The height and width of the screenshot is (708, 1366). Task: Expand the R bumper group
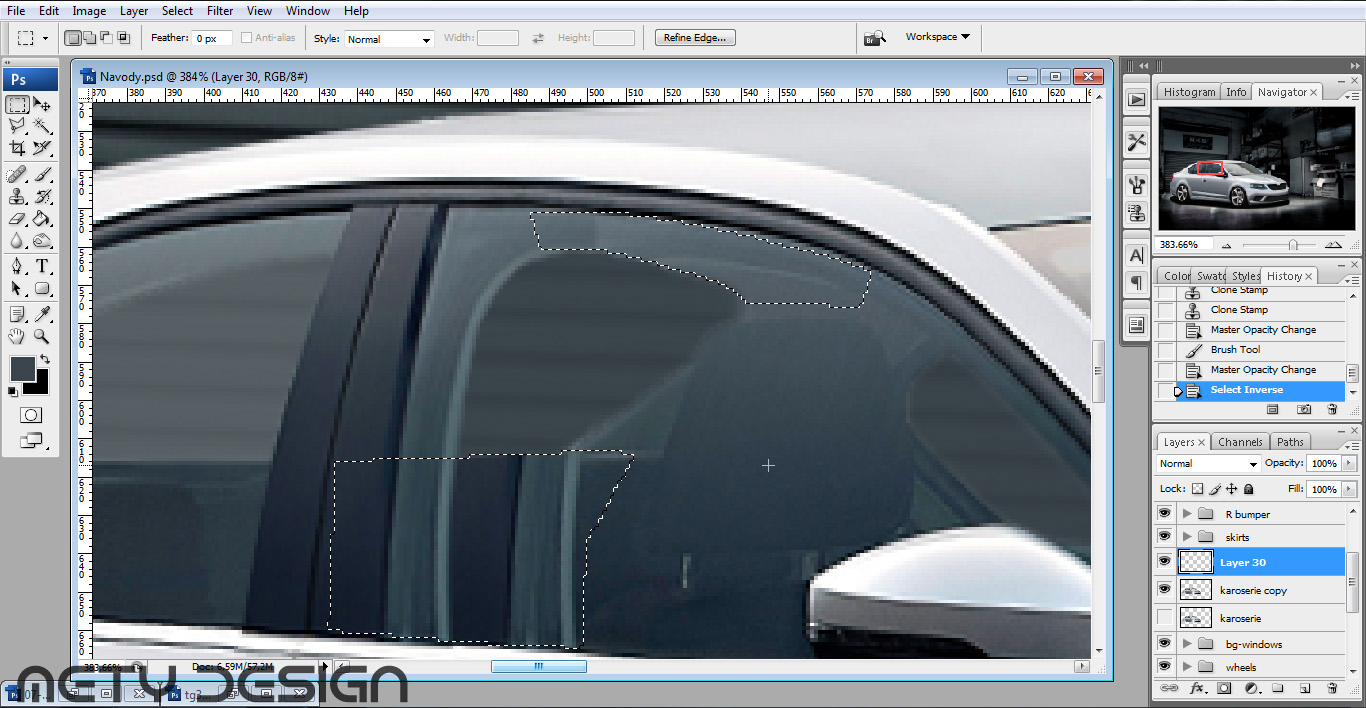(1187, 514)
